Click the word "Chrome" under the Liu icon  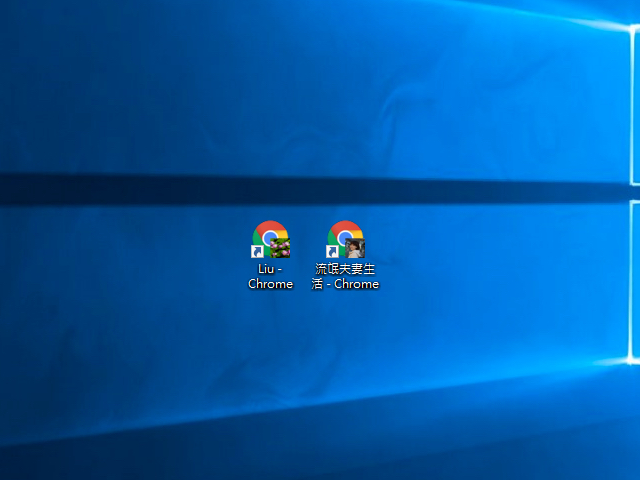[270, 284]
